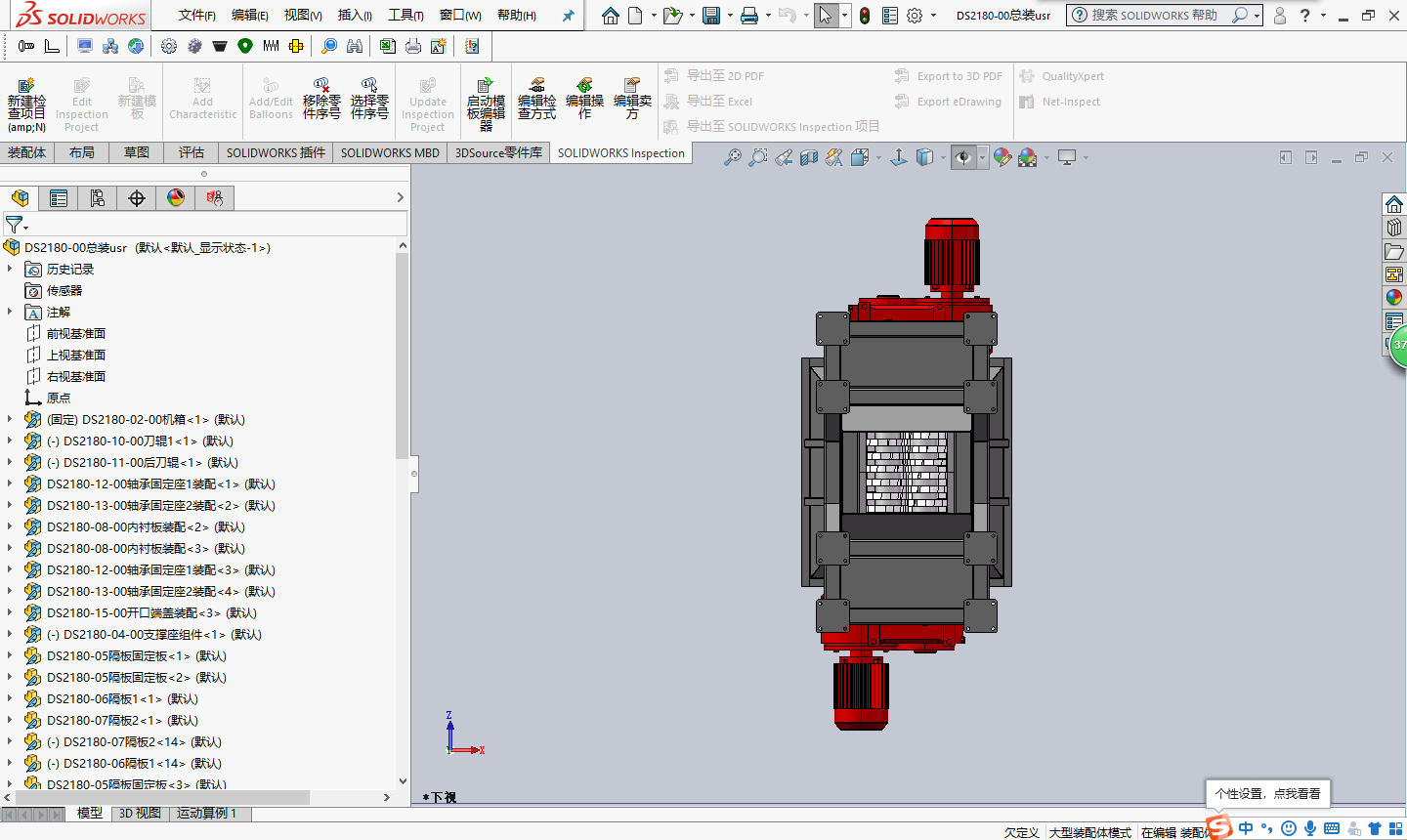Click the 移除零件序号 remove balloons icon
Screen dimensions: 1407x840
pos(320,86)
